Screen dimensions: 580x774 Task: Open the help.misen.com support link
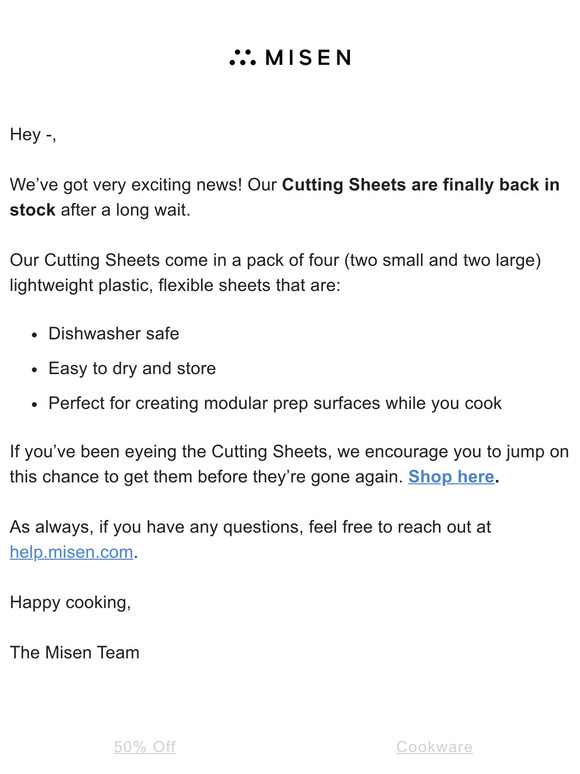tap(72, 552)
